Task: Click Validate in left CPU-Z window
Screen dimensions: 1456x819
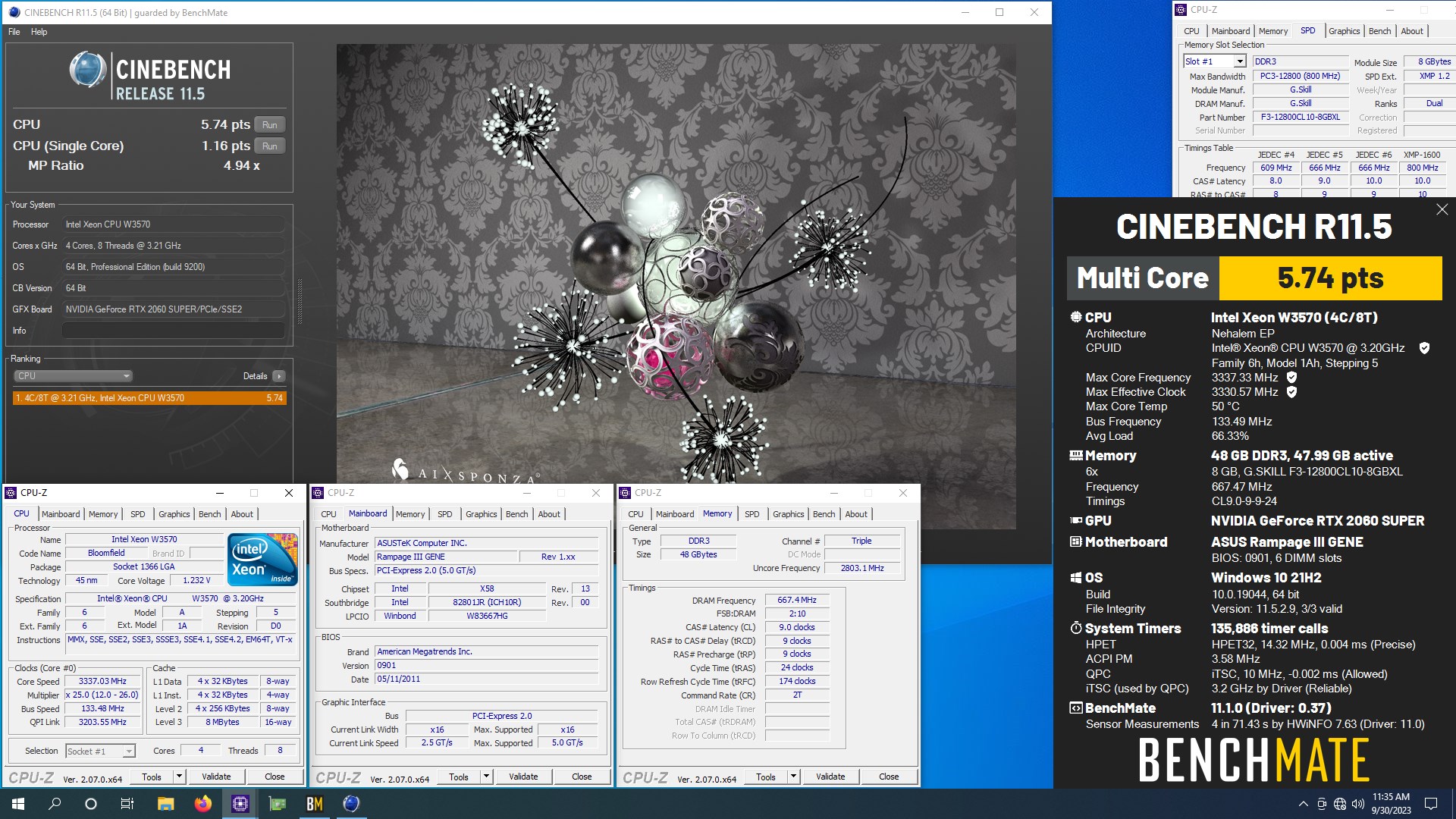Action: pyautogui.click(x=216, y=777)
